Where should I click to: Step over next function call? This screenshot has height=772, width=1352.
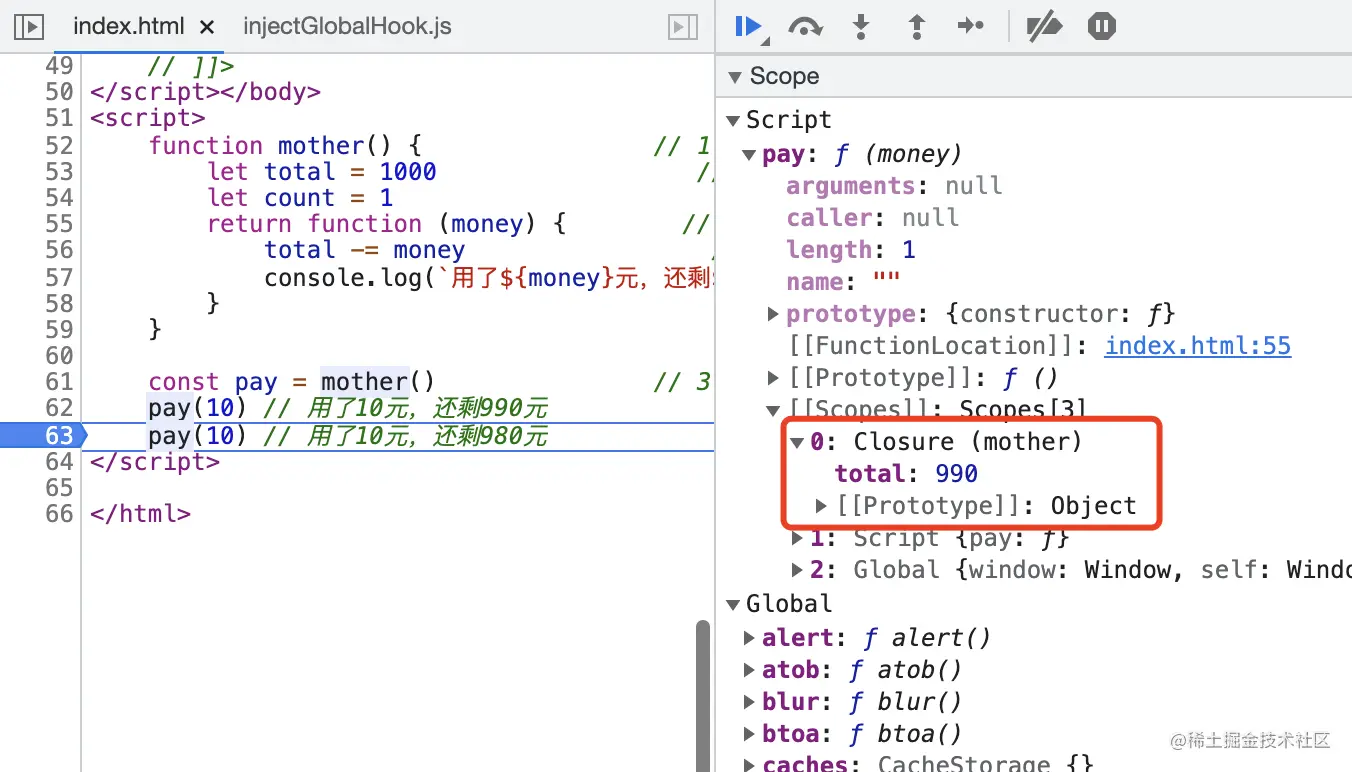805,27
